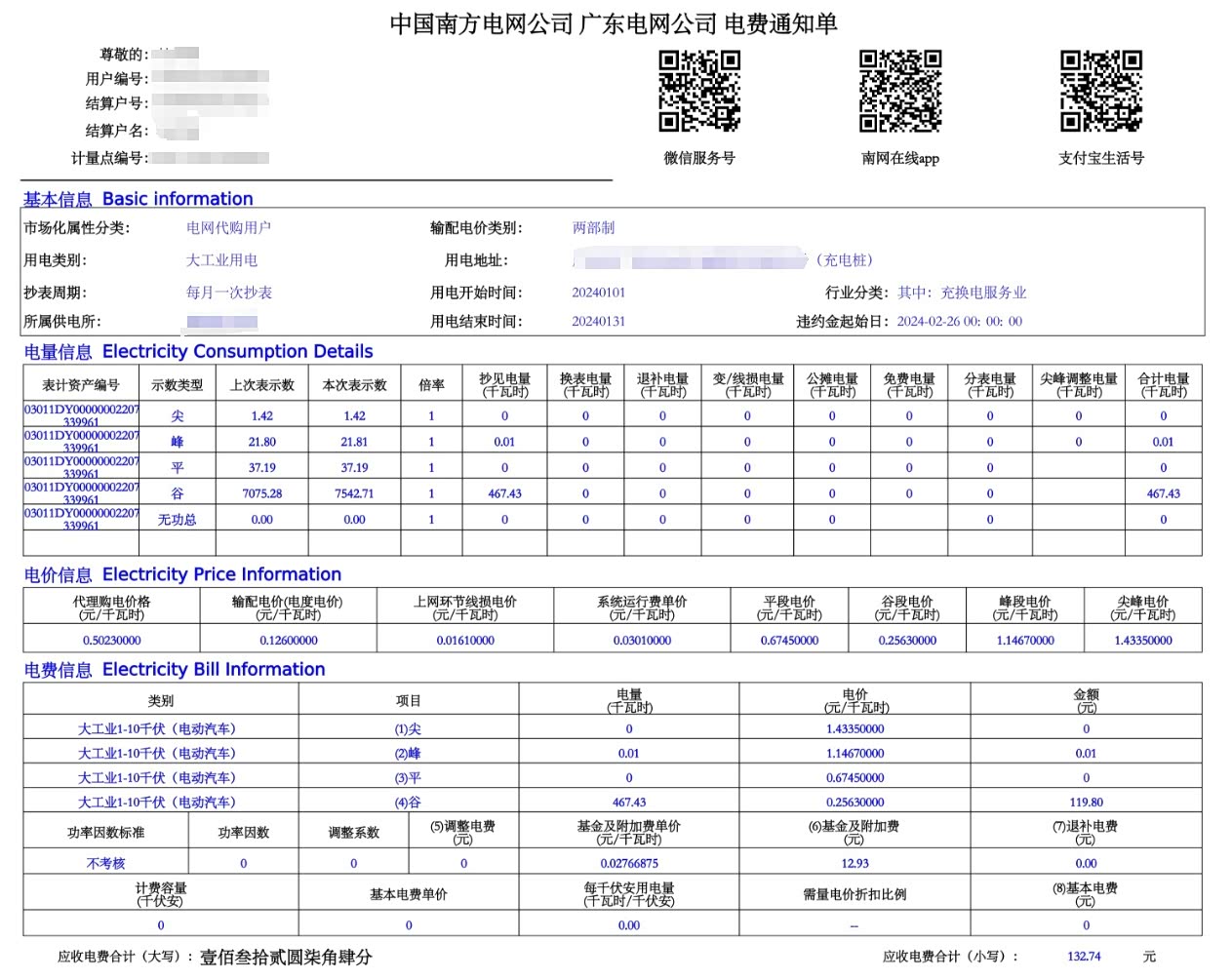Select the total amount due 132.74
1232x980 pixels.
tap(1084, 957)
